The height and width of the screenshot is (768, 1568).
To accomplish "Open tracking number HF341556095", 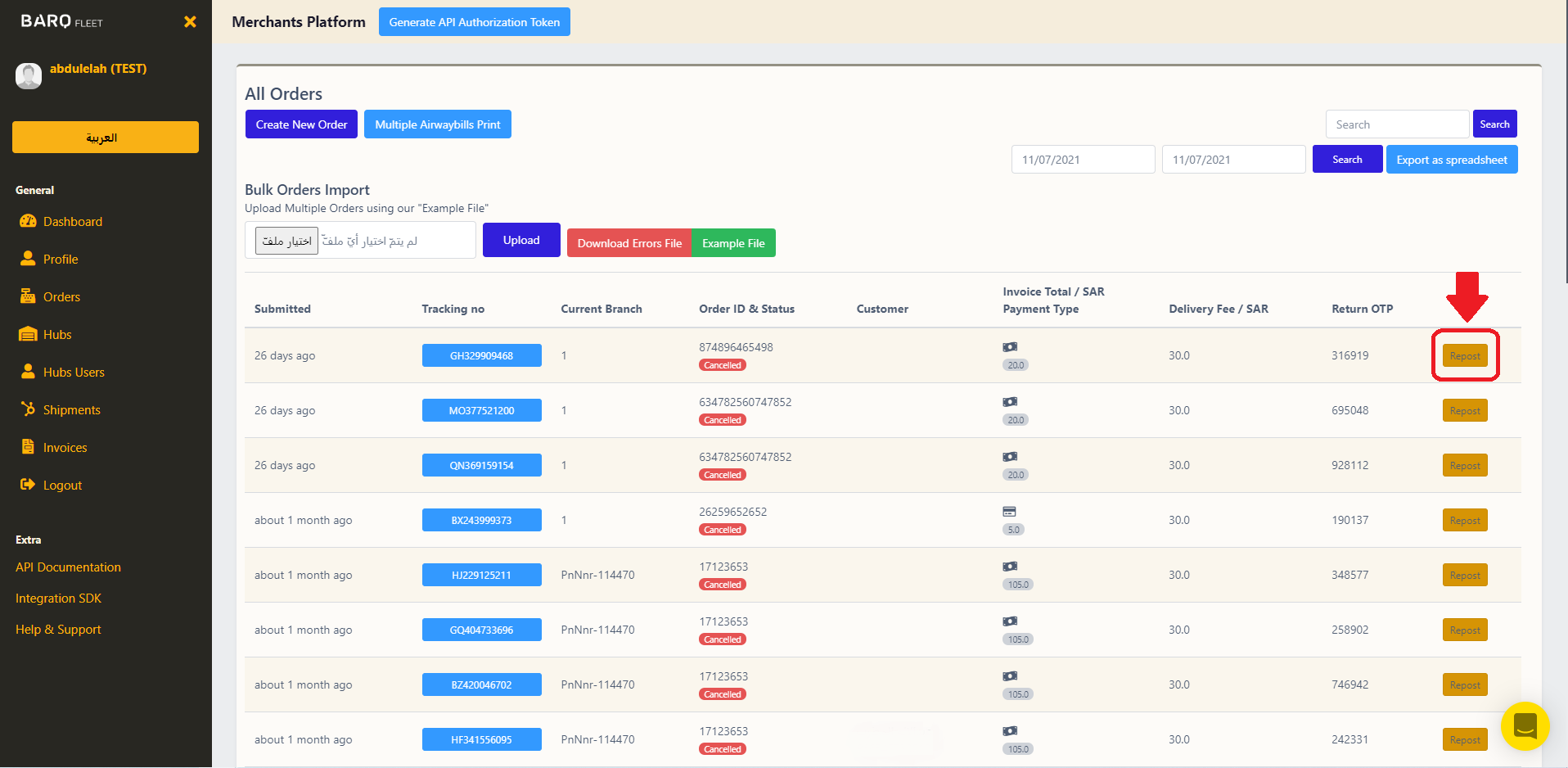I will pyautogui.click(x=481, y=739).
